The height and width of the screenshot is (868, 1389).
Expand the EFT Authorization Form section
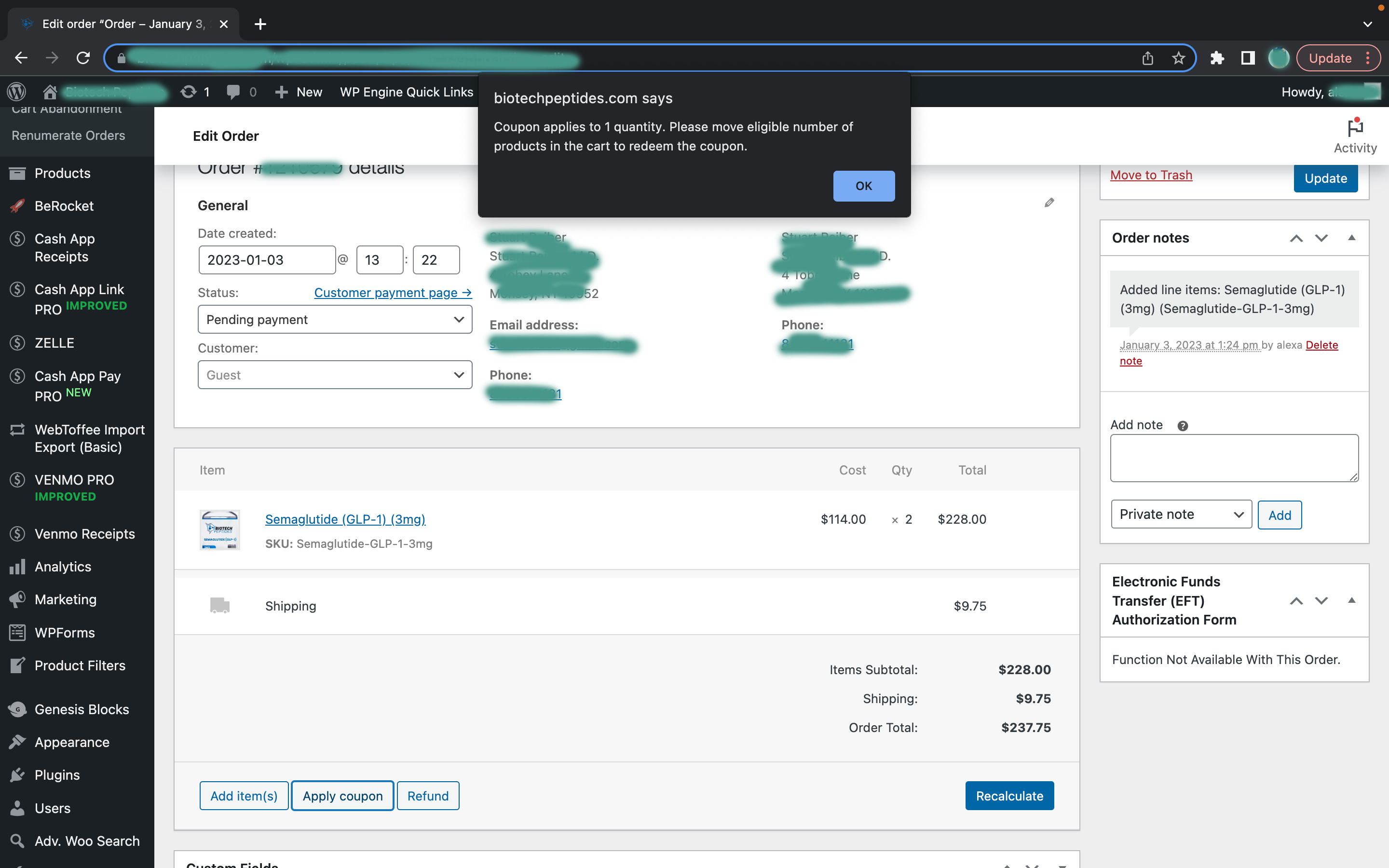click(1352, 600)
